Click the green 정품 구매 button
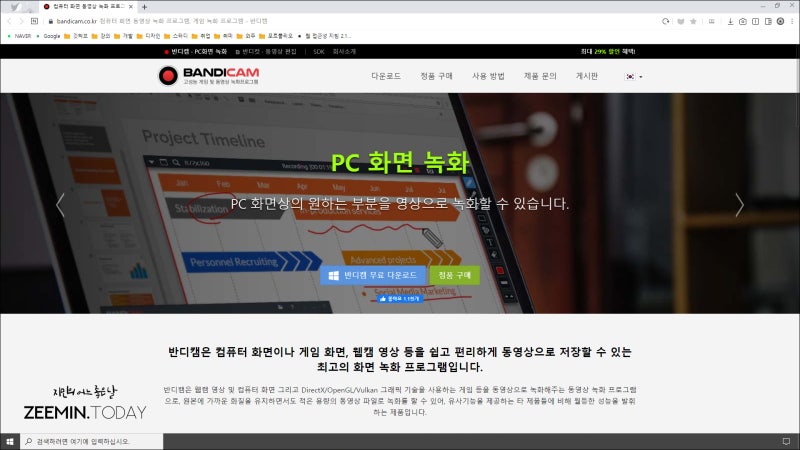The height and width of the screenshot is (450, 800). click(455, 276)
